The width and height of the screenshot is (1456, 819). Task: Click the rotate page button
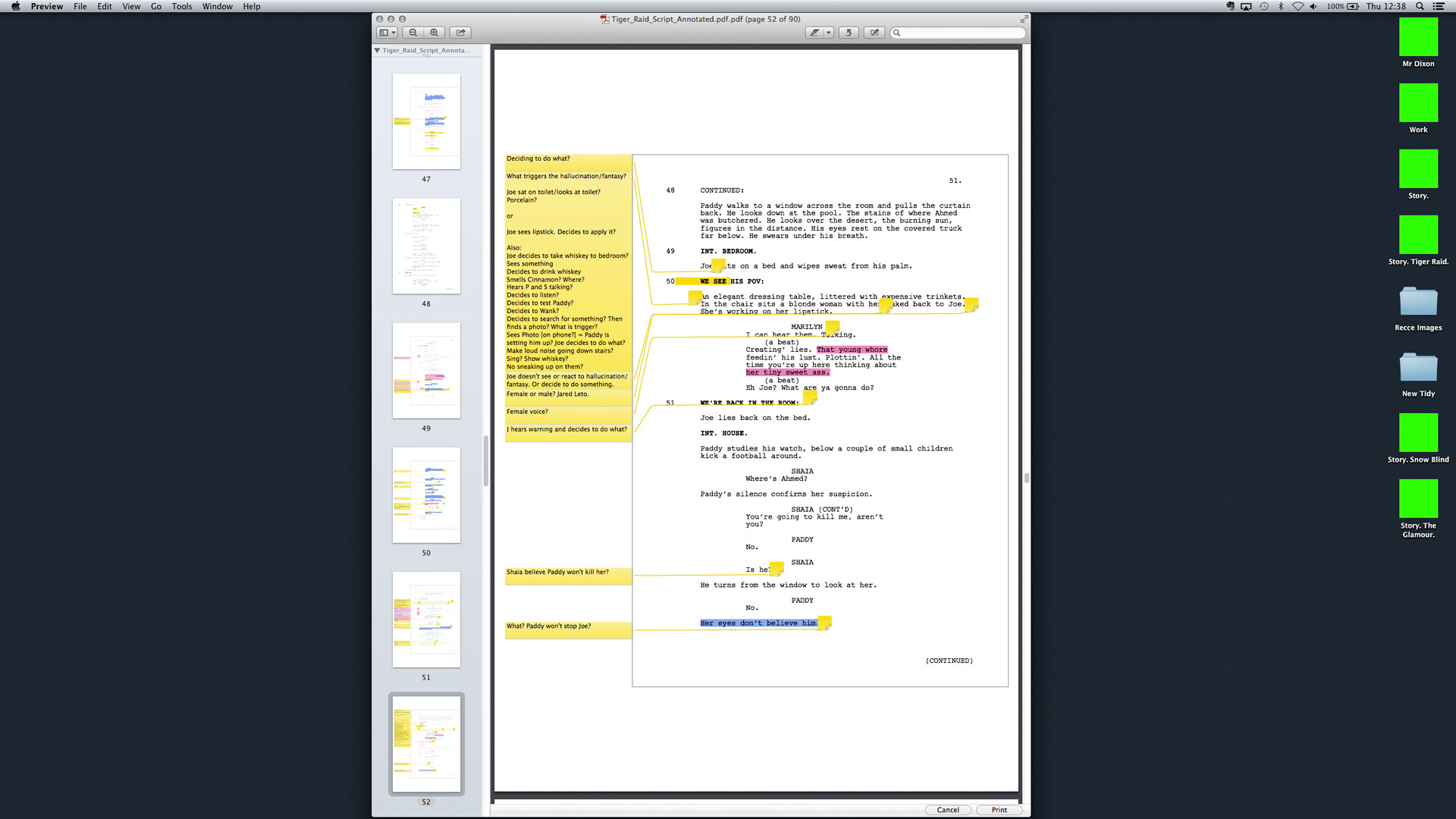849,33
